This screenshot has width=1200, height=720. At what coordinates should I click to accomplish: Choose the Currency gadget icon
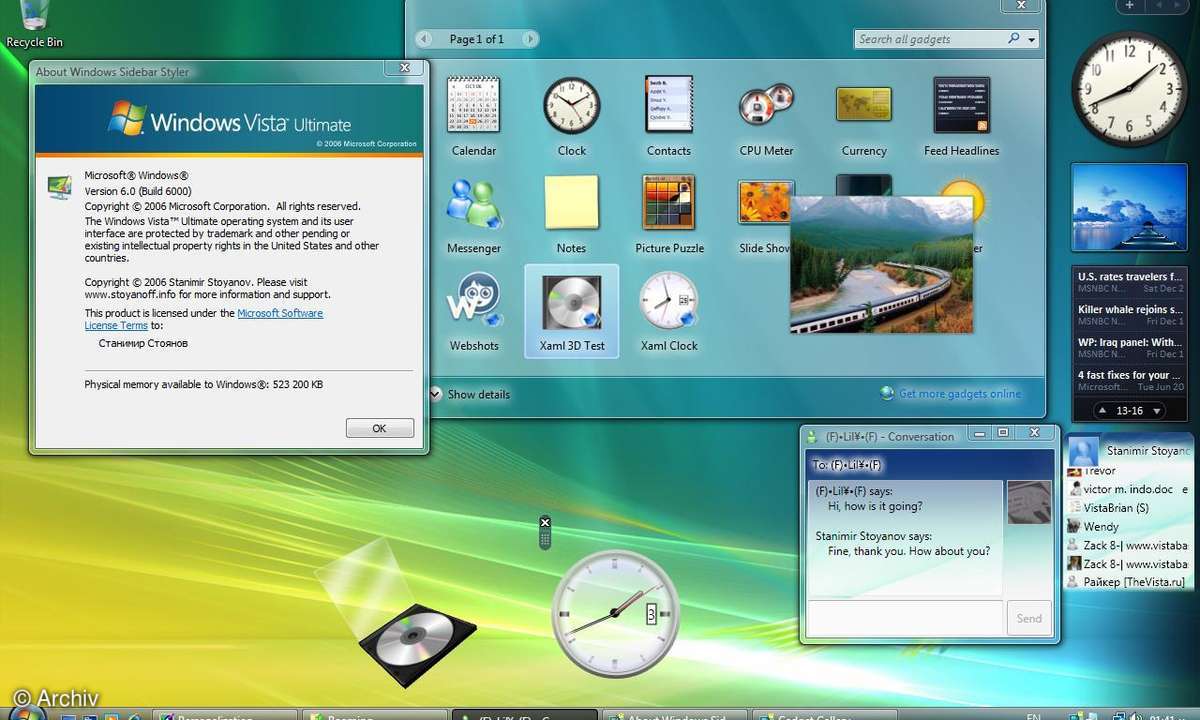click(864, 105)
